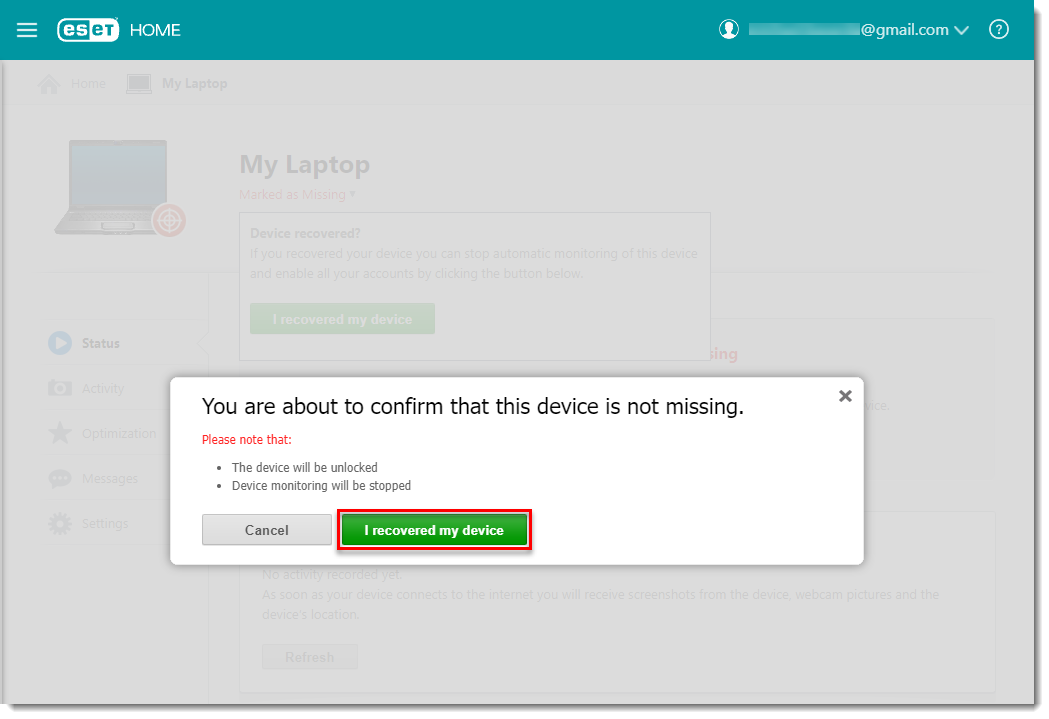Open the help question mark icon
Viewport: 1049px width, 719px height.
click(x=998, y=29)
